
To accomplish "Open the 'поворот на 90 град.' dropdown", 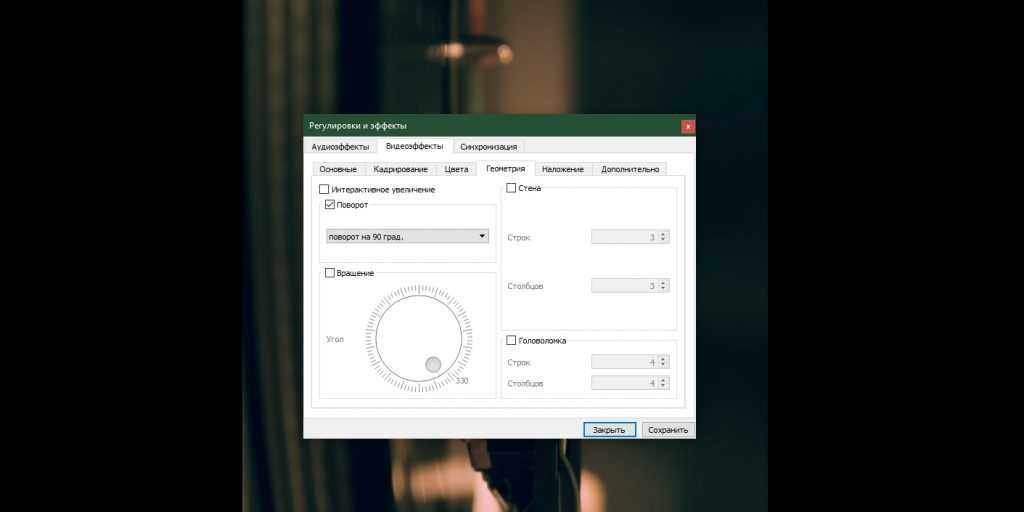I will click(x=408, y=236).
